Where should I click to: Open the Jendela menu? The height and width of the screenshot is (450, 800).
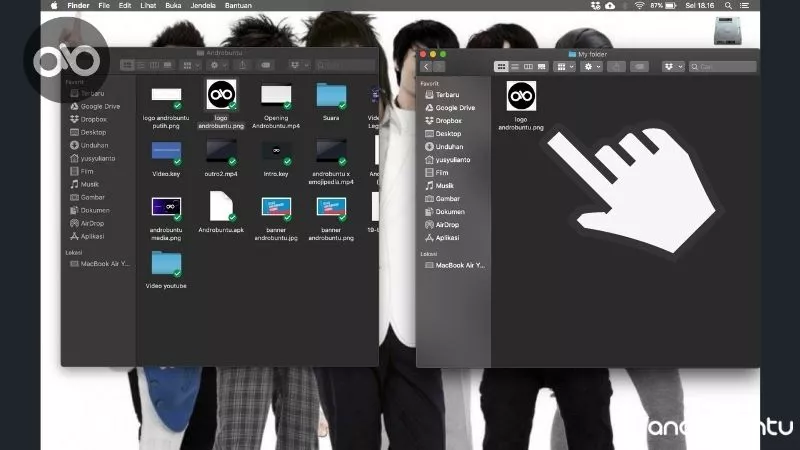(x=203, y=6)
